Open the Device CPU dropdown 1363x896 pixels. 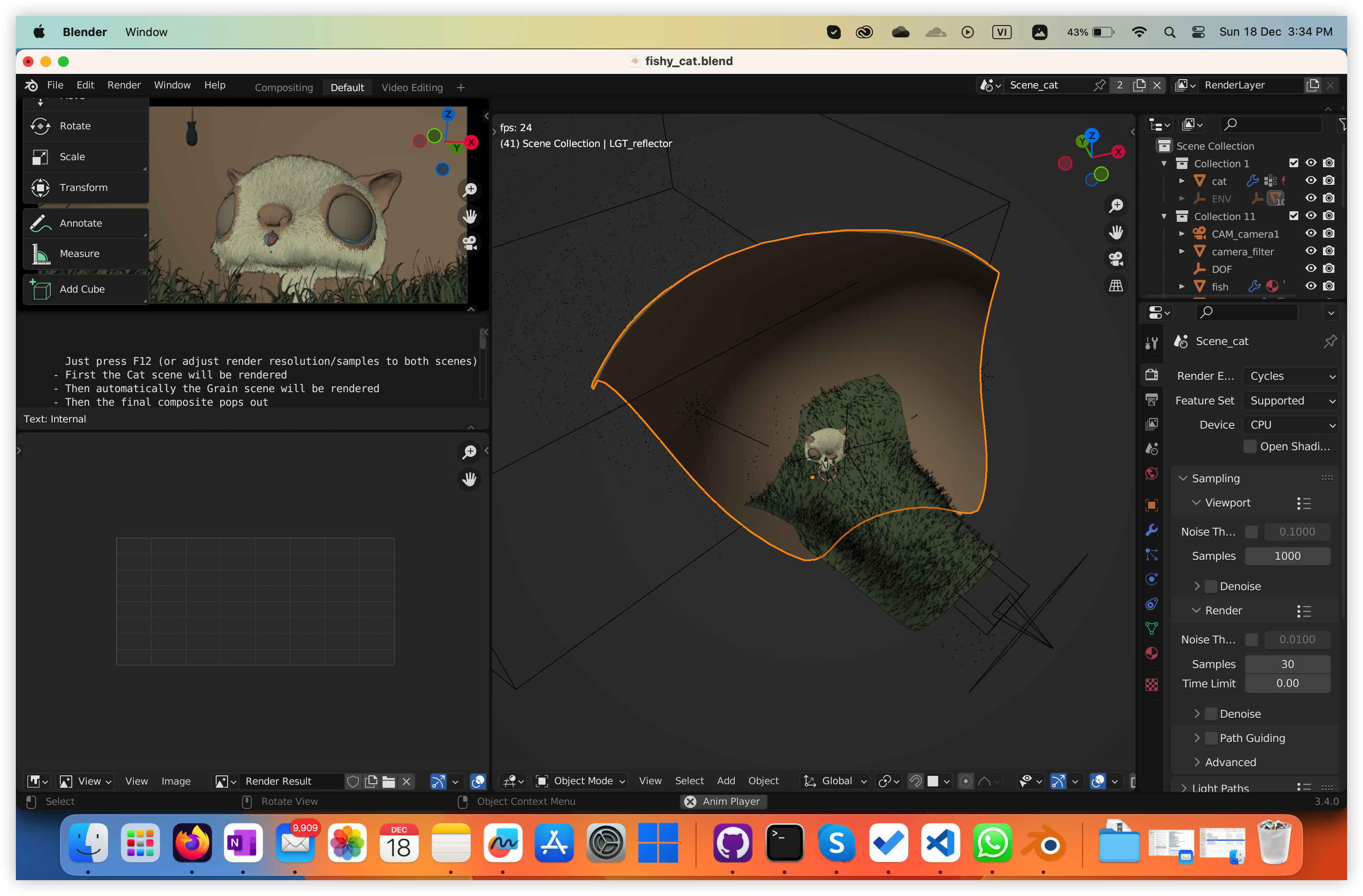pos(1291,425)
